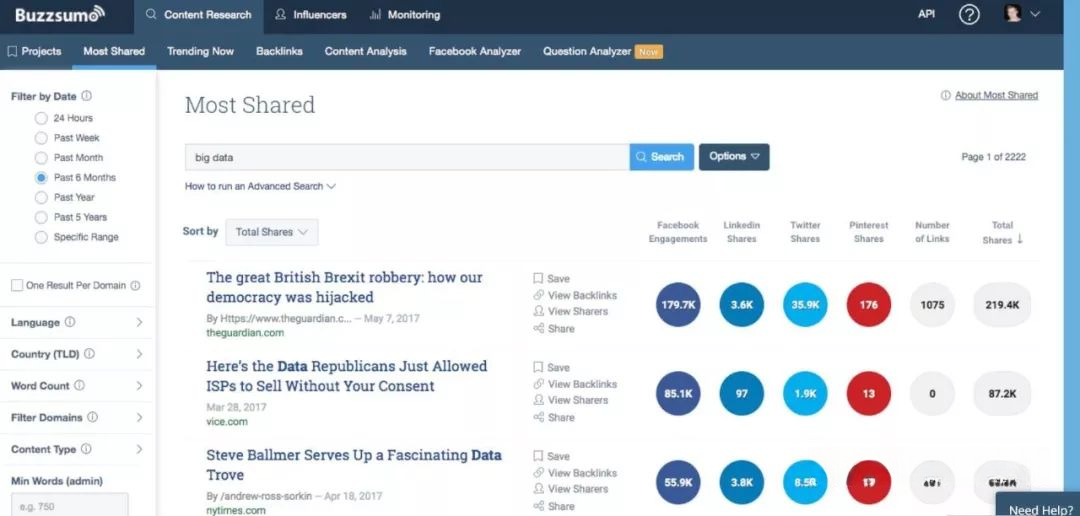Viewport: 1080px width, 516px height.
Task: Select the Past 6 Months date filter
Action: pos(41,178)
